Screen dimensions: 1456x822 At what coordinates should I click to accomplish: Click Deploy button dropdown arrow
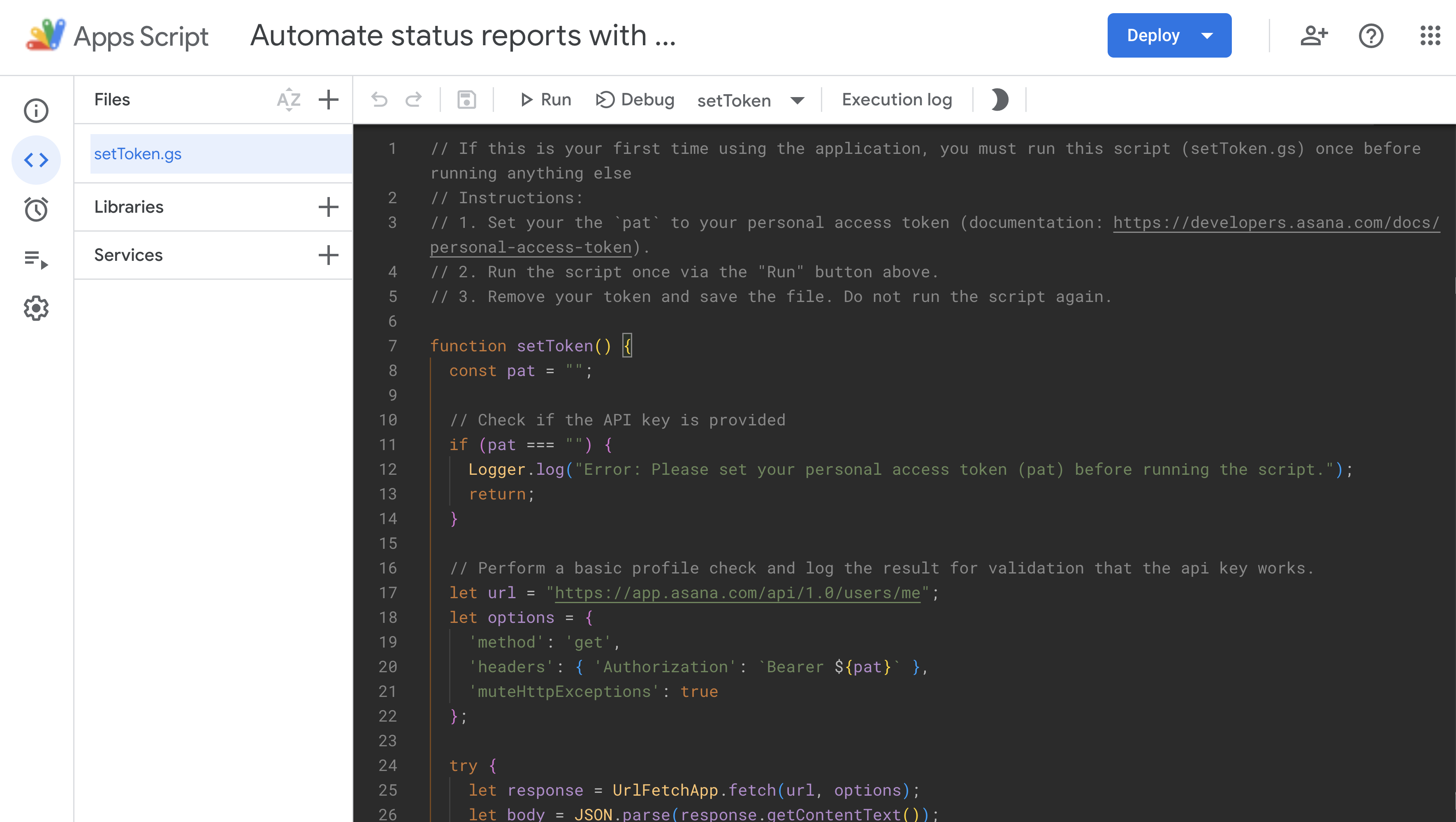click(1208, 35)
